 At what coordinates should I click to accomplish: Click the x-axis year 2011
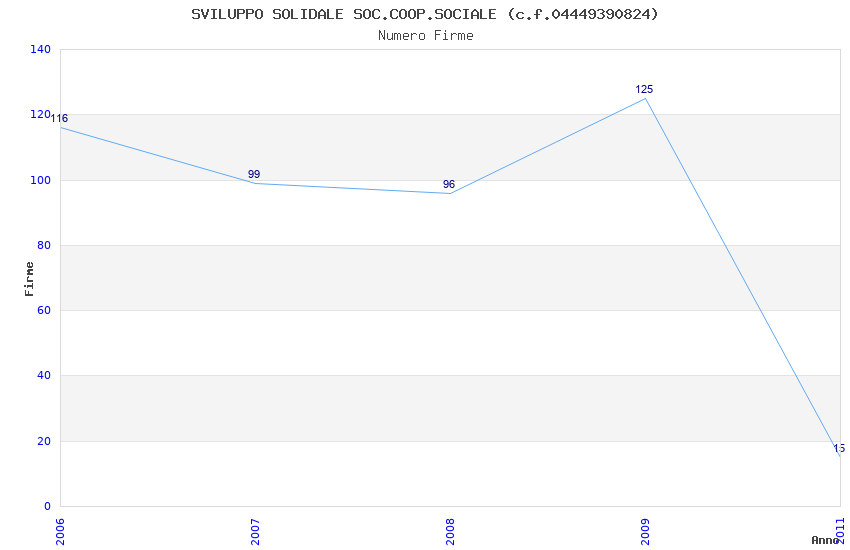tap(840, 532)
